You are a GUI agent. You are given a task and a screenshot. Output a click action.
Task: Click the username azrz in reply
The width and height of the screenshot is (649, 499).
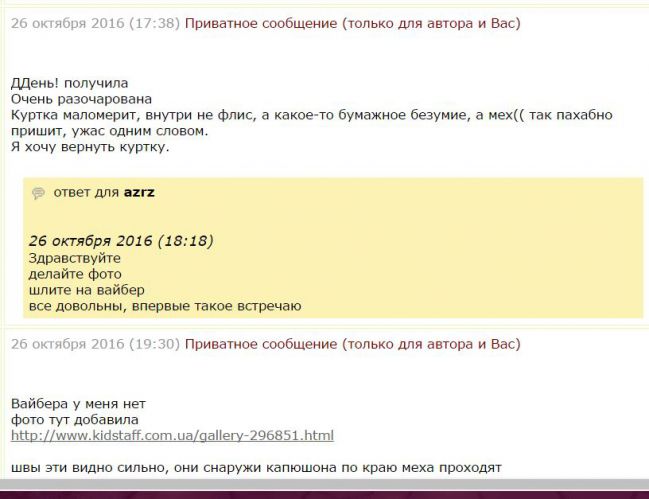coord(139,192)
